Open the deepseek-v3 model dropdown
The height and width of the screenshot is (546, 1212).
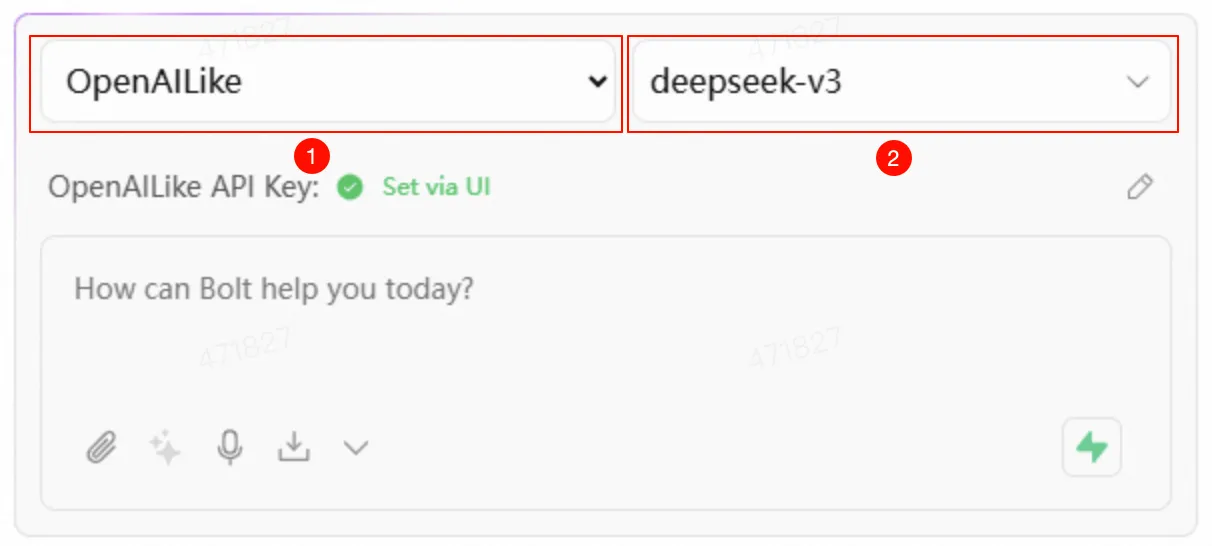click(900, 82)
